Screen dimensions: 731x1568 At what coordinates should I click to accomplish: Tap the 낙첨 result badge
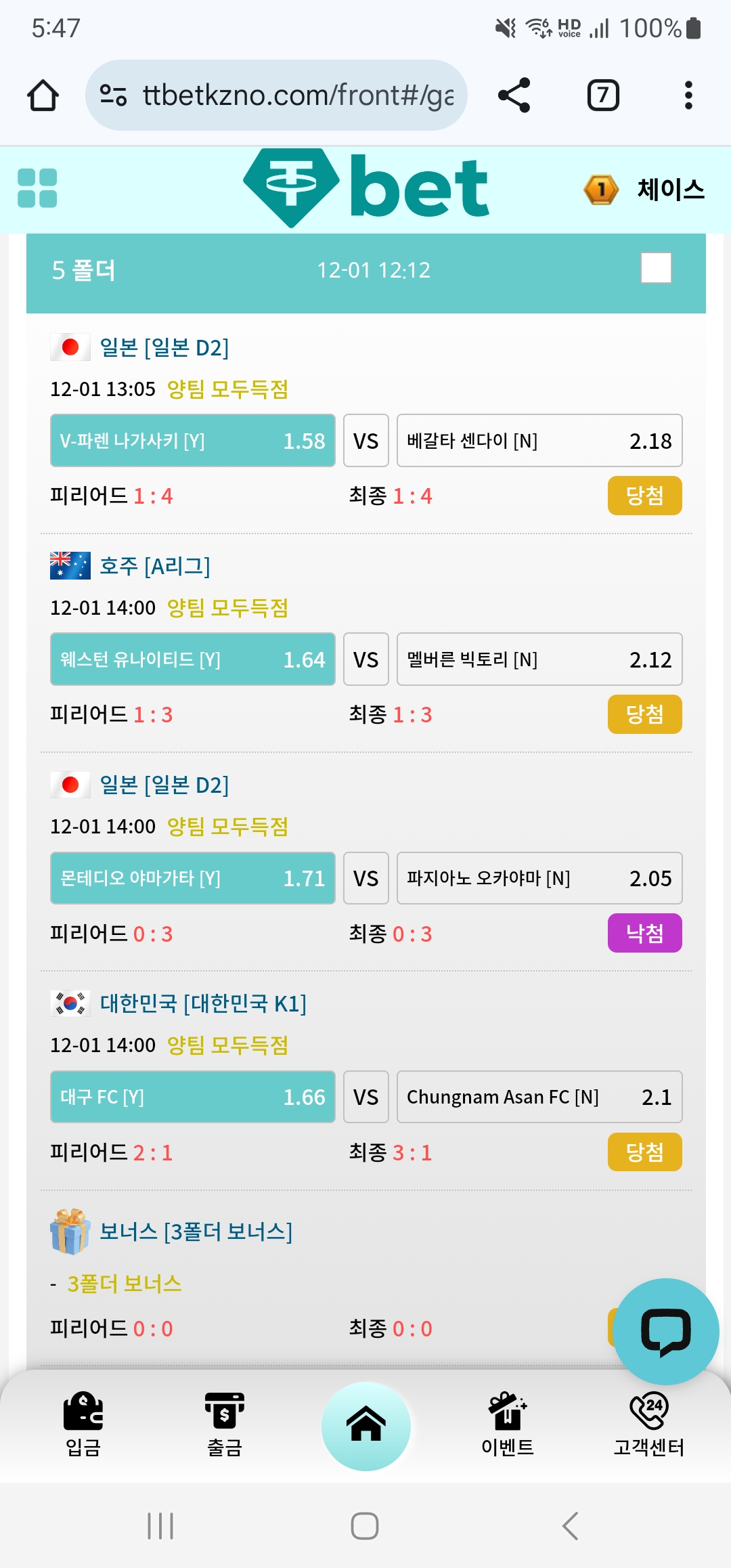pos(645,933)
